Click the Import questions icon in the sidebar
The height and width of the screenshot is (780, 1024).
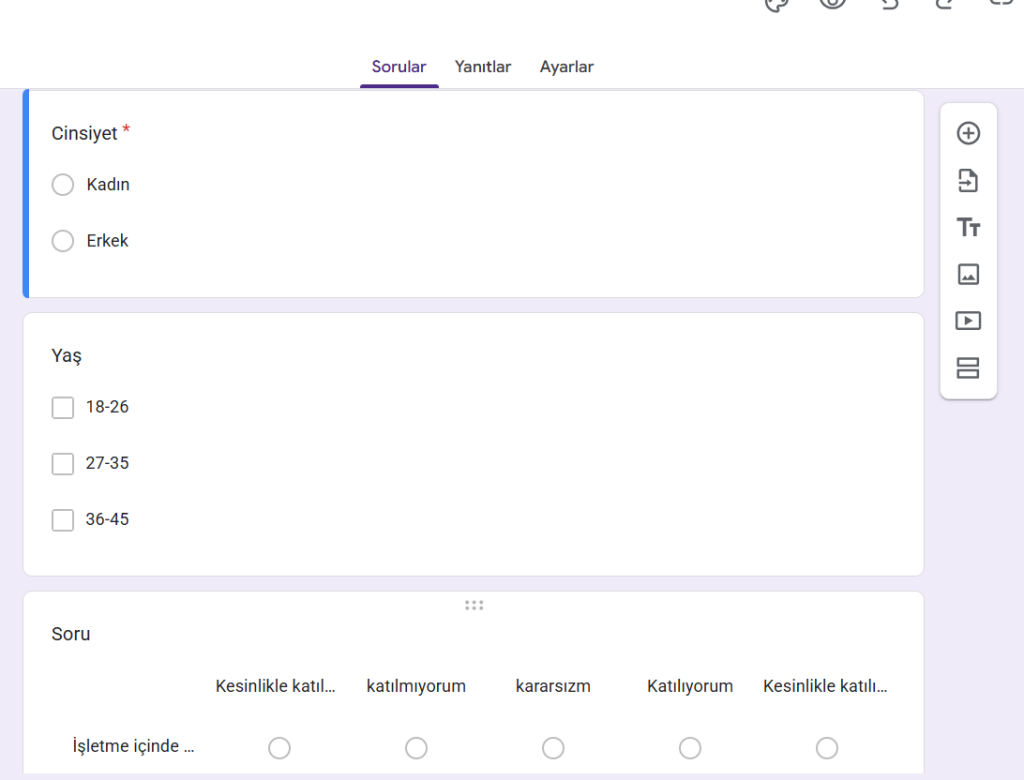968,181
